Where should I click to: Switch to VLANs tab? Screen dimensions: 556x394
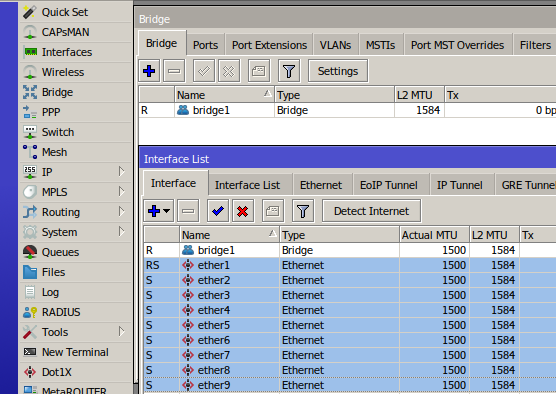pos(335,45)
